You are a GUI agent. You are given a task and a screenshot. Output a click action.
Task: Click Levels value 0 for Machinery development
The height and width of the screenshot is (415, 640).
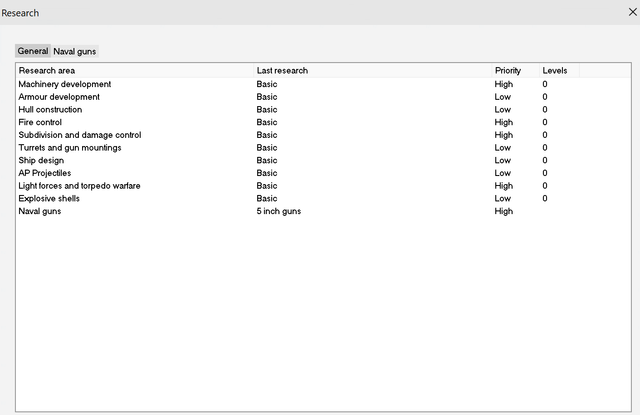click(x=545, y=84)
